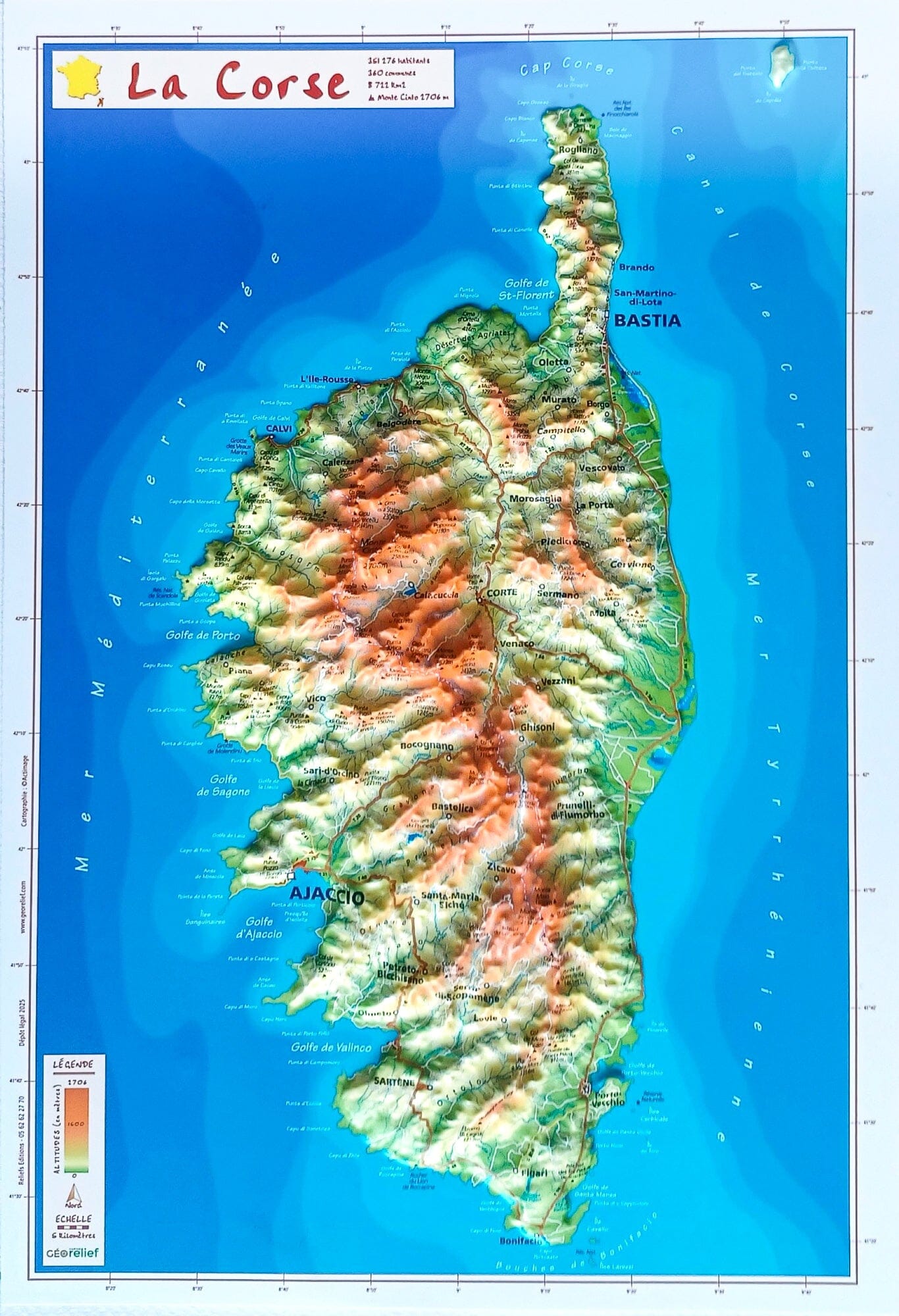Click the 'Bonifacio' town label
This screenshot has height=1316, width=899.
click(521, 1241)
